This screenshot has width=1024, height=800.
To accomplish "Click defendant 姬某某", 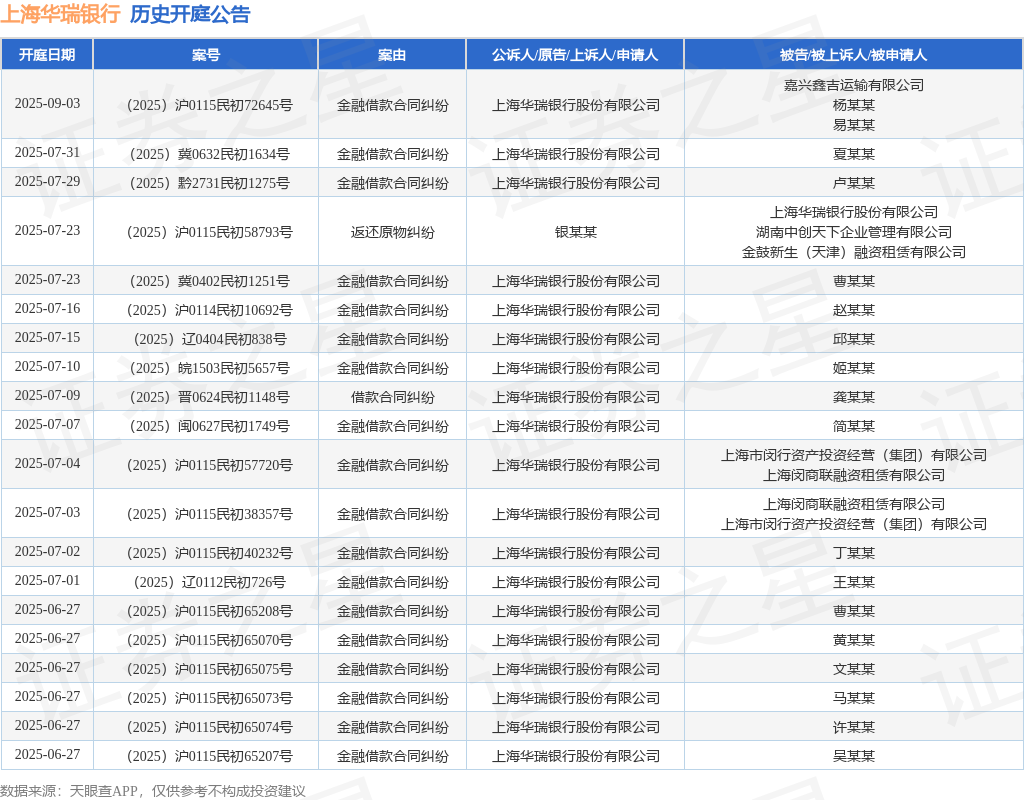I will pos(854,368).
